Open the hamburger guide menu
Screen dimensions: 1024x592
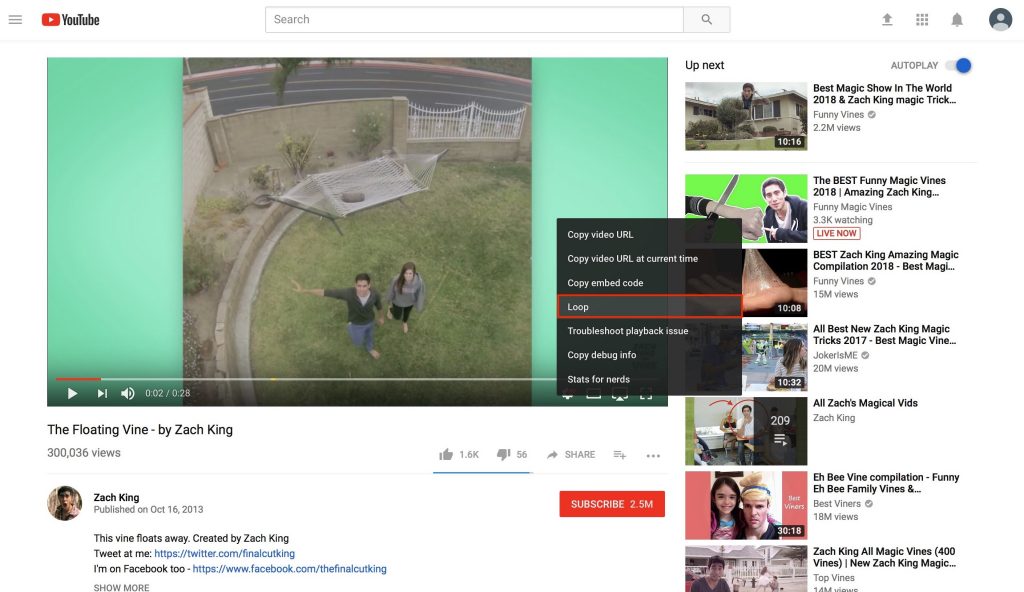[15, 20]
